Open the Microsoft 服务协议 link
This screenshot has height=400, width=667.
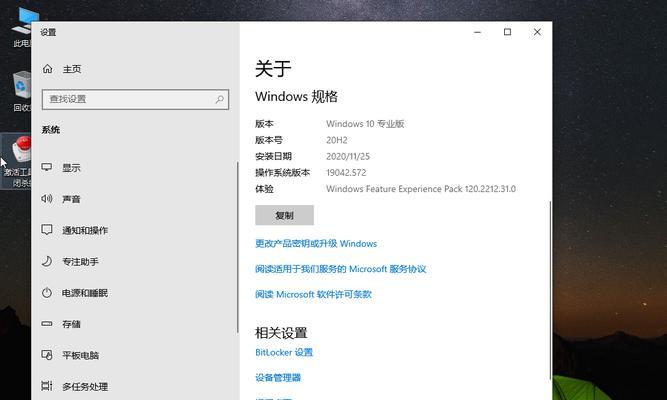coord(340,269)
